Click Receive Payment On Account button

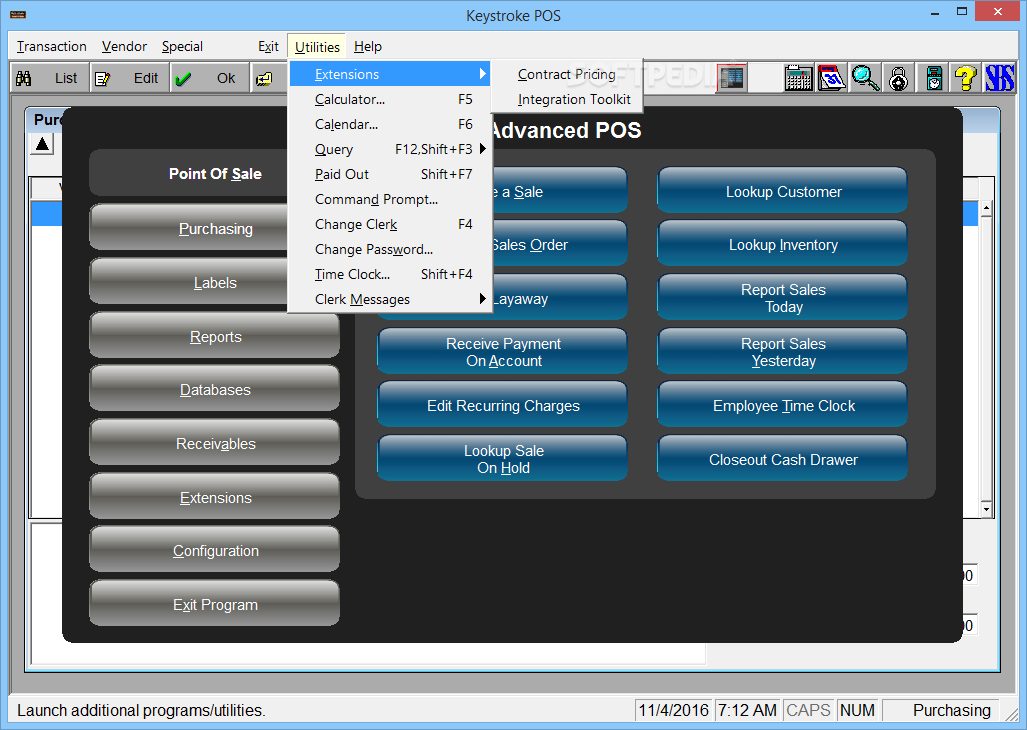(502, 352)
